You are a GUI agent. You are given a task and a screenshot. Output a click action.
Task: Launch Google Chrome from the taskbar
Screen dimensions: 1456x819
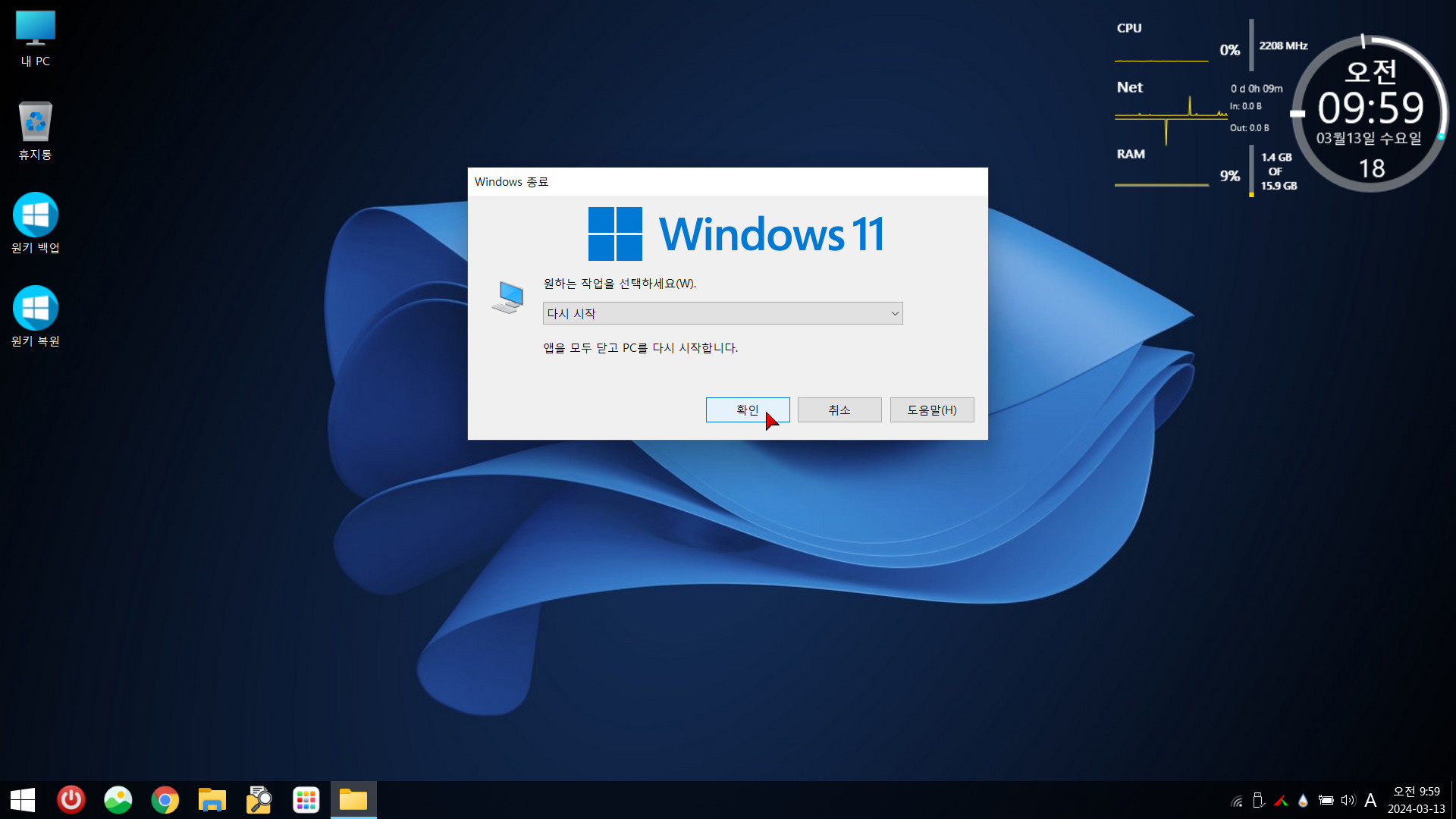[x=165, y=800]
